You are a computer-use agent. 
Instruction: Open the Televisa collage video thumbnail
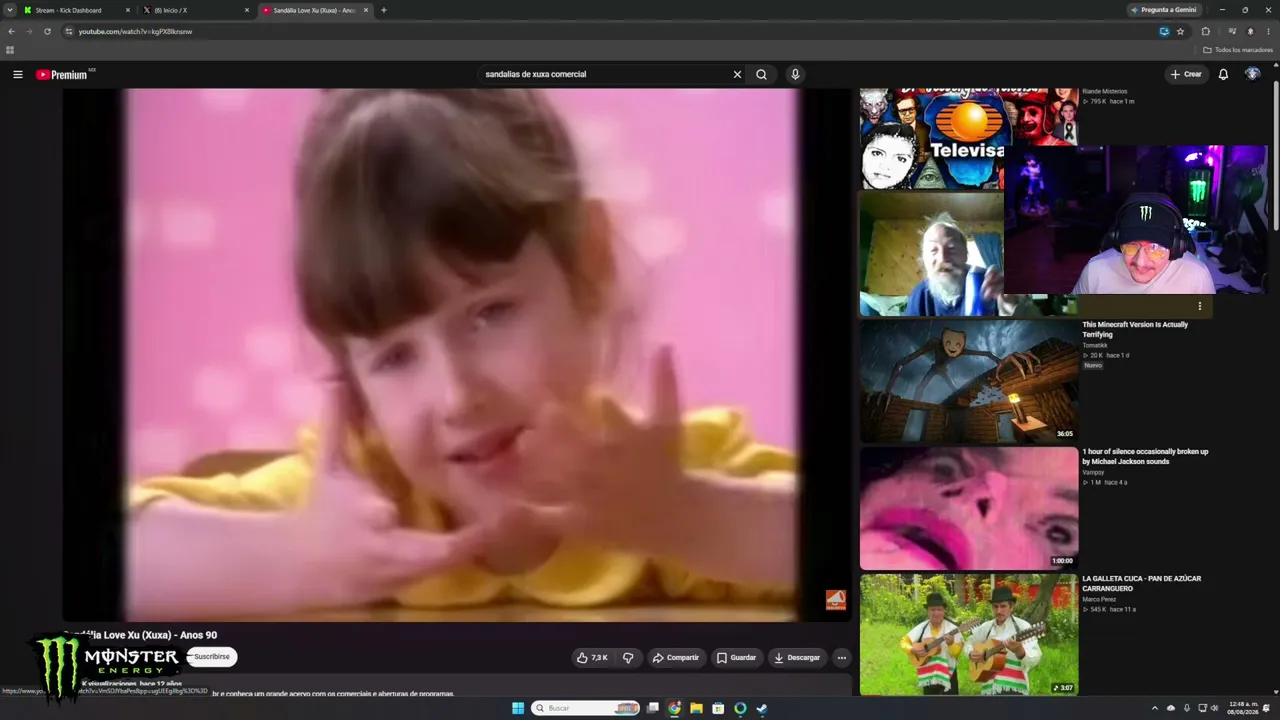(x=932, y=138)
